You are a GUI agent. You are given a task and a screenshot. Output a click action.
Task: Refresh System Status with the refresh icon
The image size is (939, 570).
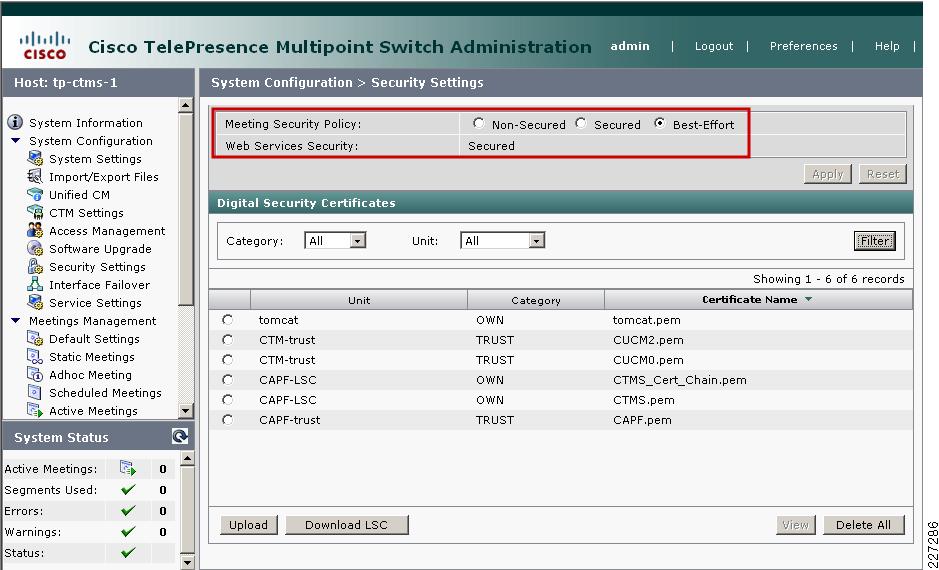point(180,436)
